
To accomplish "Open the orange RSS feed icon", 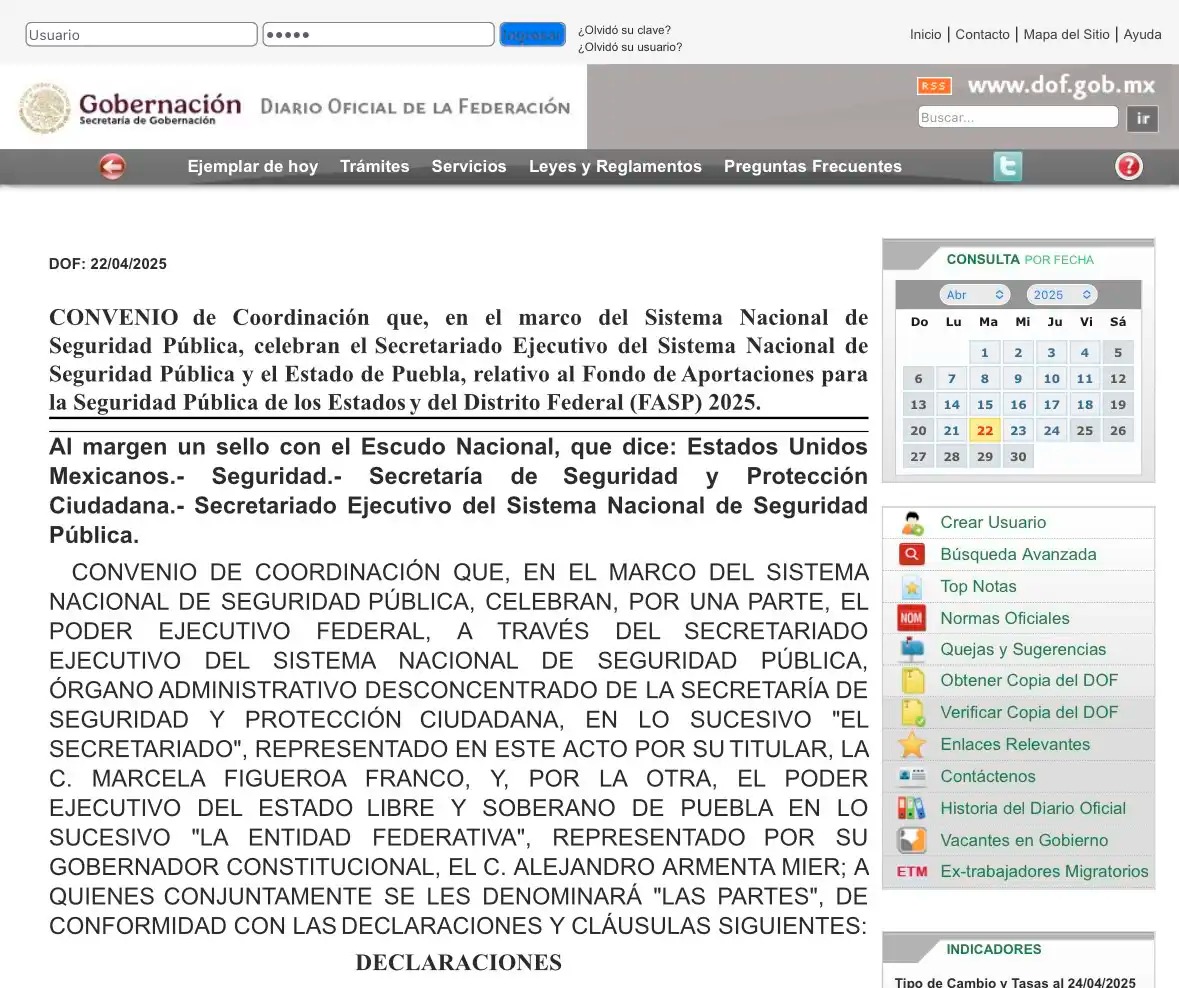I will tap(934, 86).
